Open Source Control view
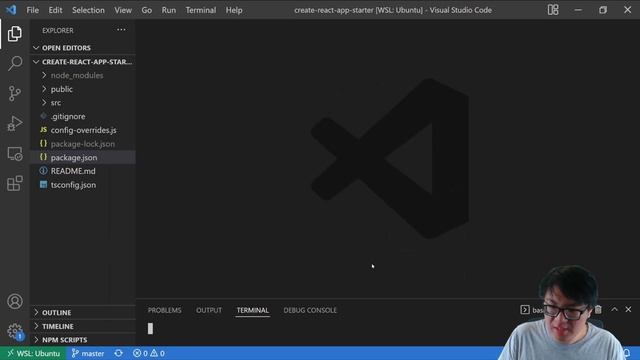 click(15, 93)
